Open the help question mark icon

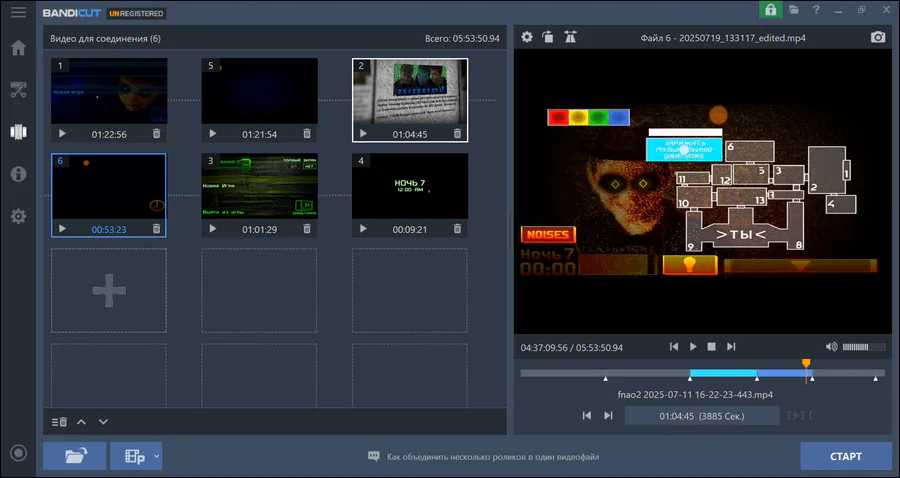816,10
